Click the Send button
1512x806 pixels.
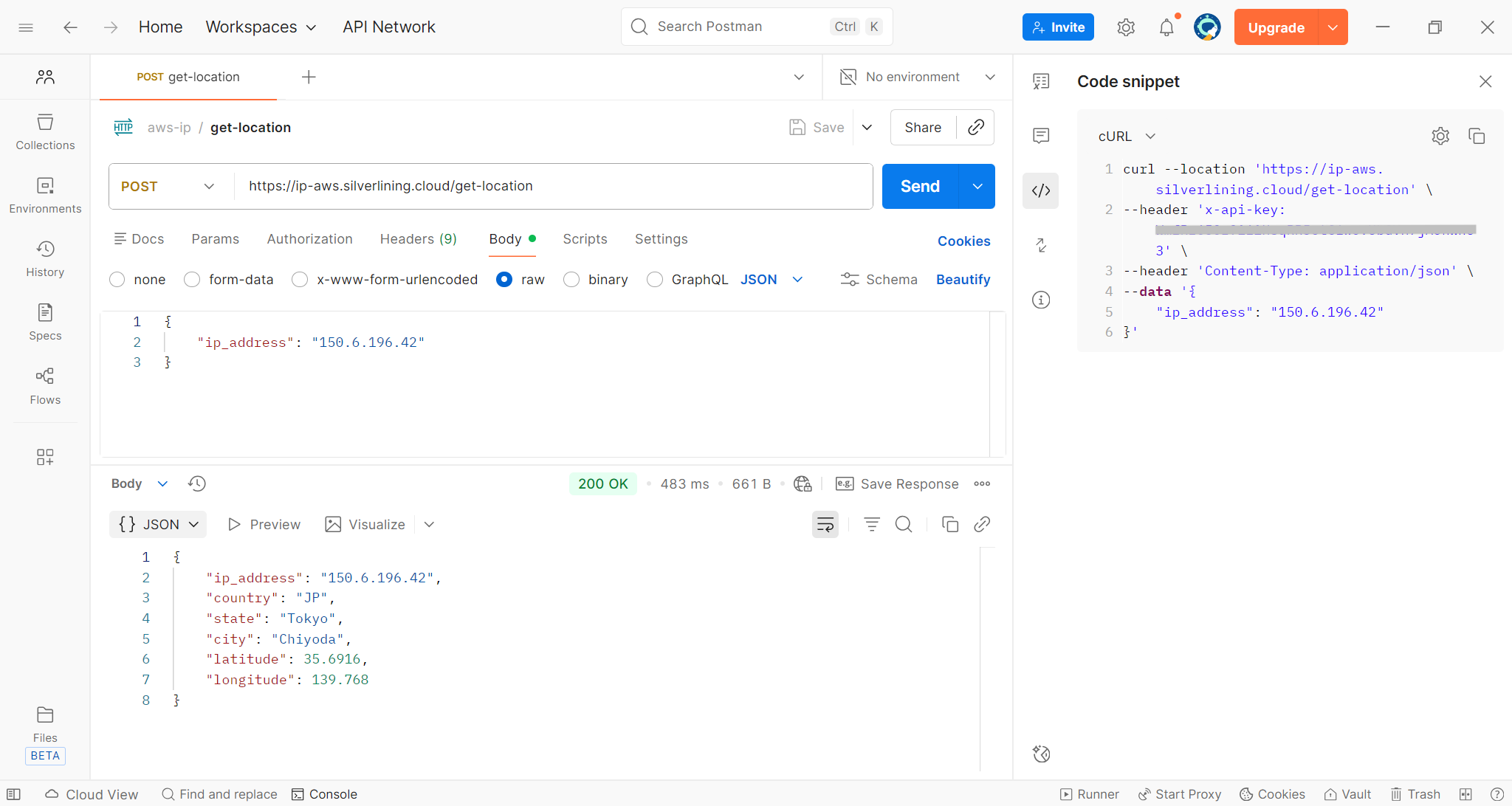click(x=920, y=187)
